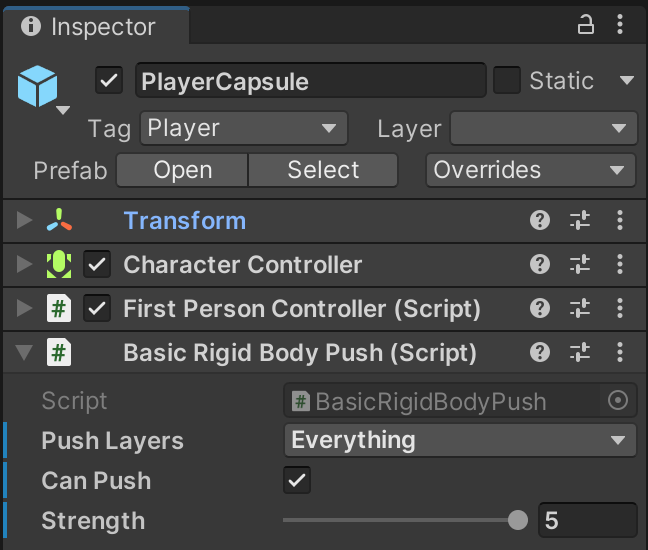Uncheck the Can Push checkbox
648x550 pixels.
297,480
